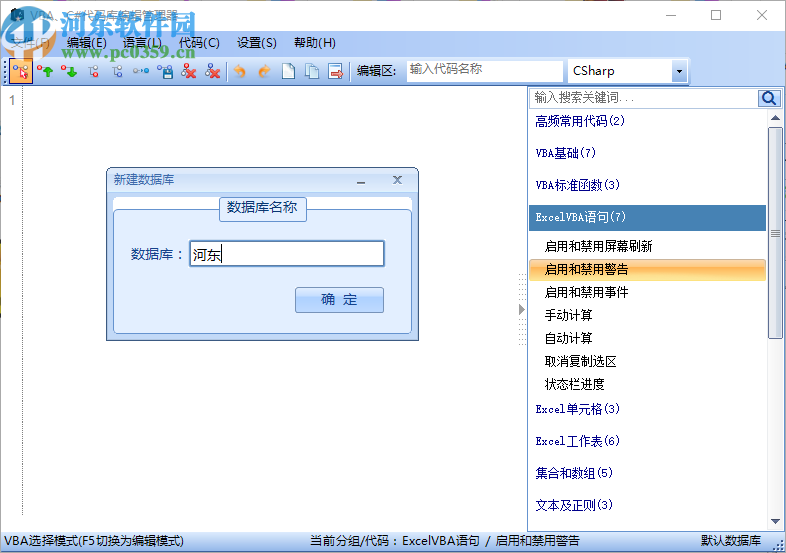Click the redo arrow icon
Viewport: 786px width, 553px height.
coord(264,72)
